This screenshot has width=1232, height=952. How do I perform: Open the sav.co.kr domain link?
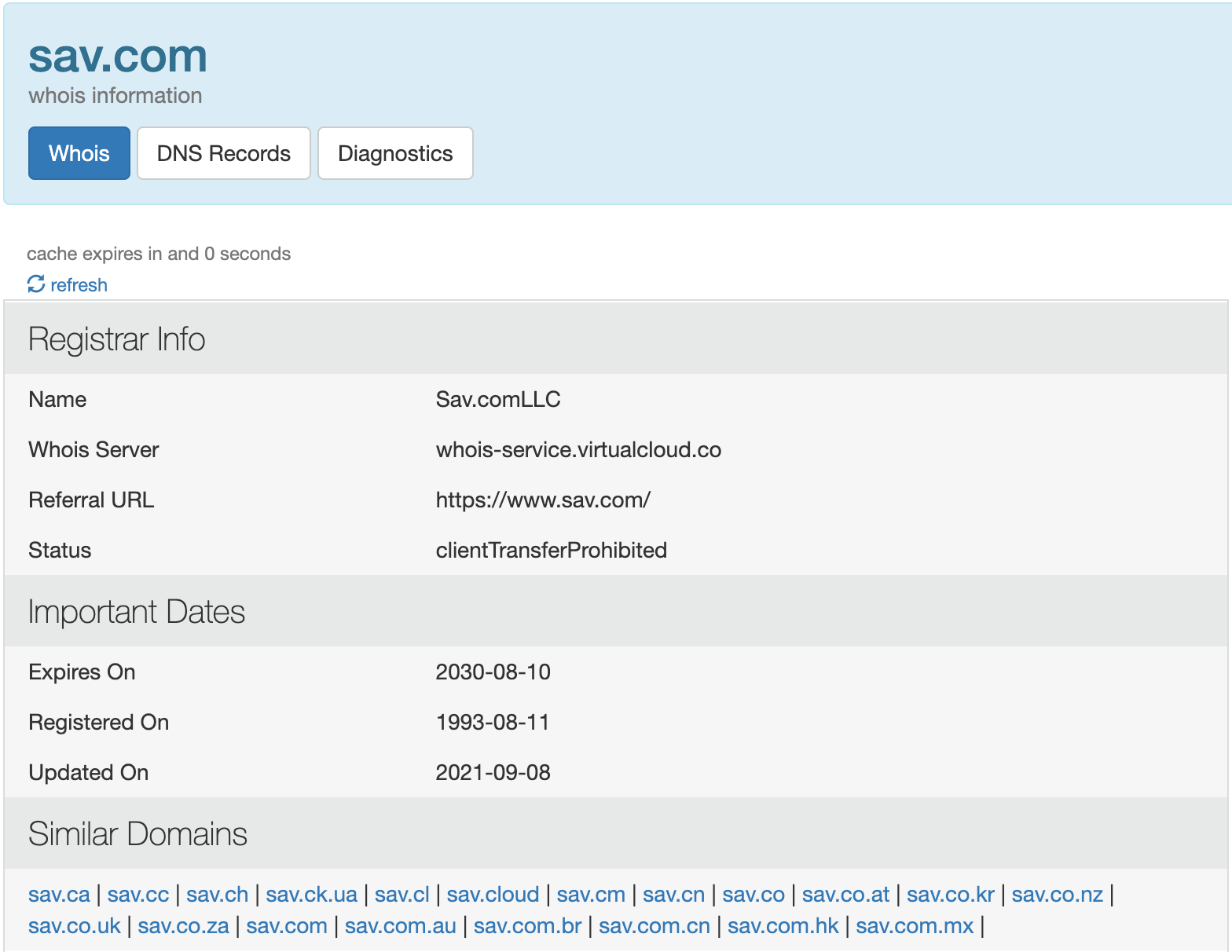(951, 895)
